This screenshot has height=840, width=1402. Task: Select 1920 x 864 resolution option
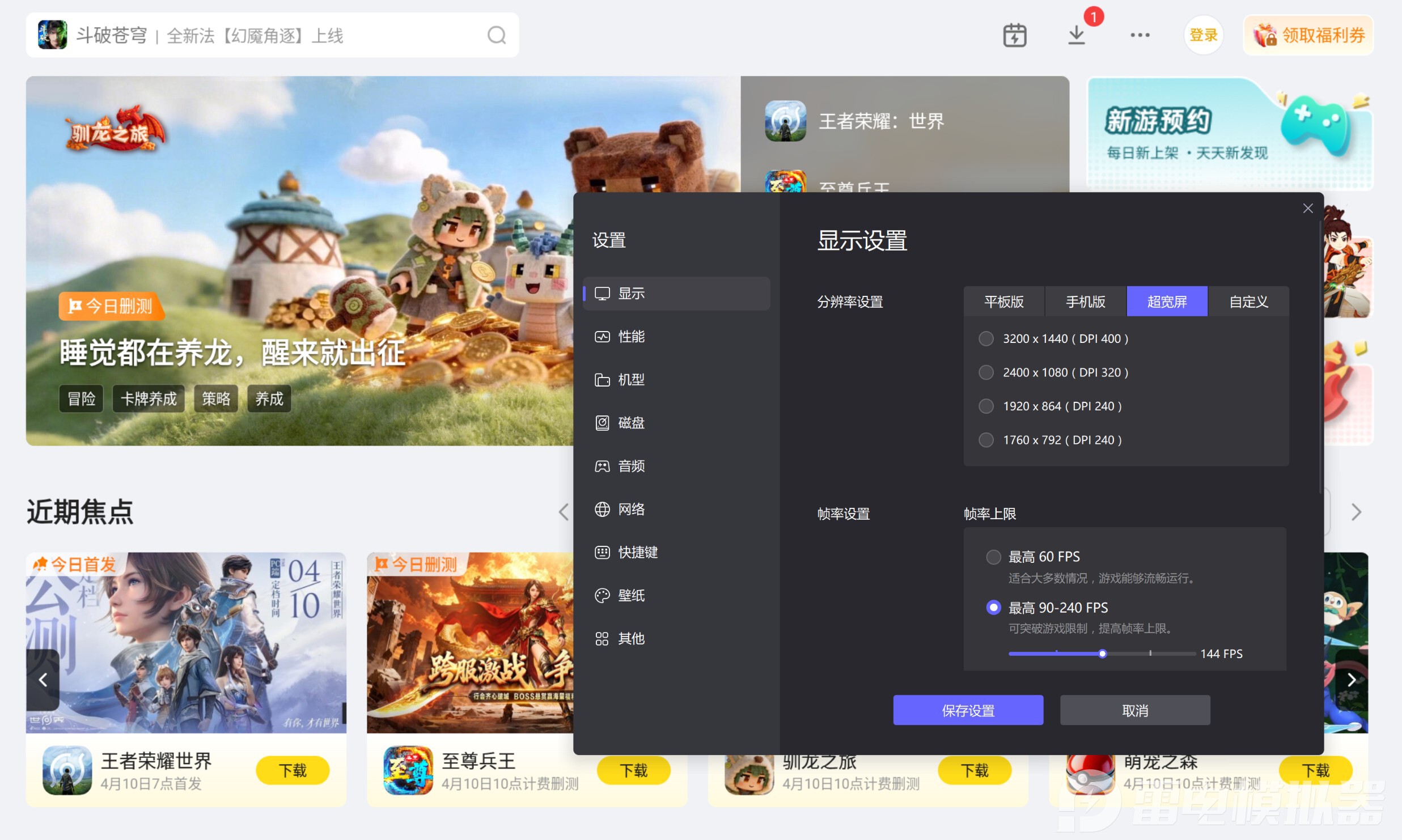(986, 406)
